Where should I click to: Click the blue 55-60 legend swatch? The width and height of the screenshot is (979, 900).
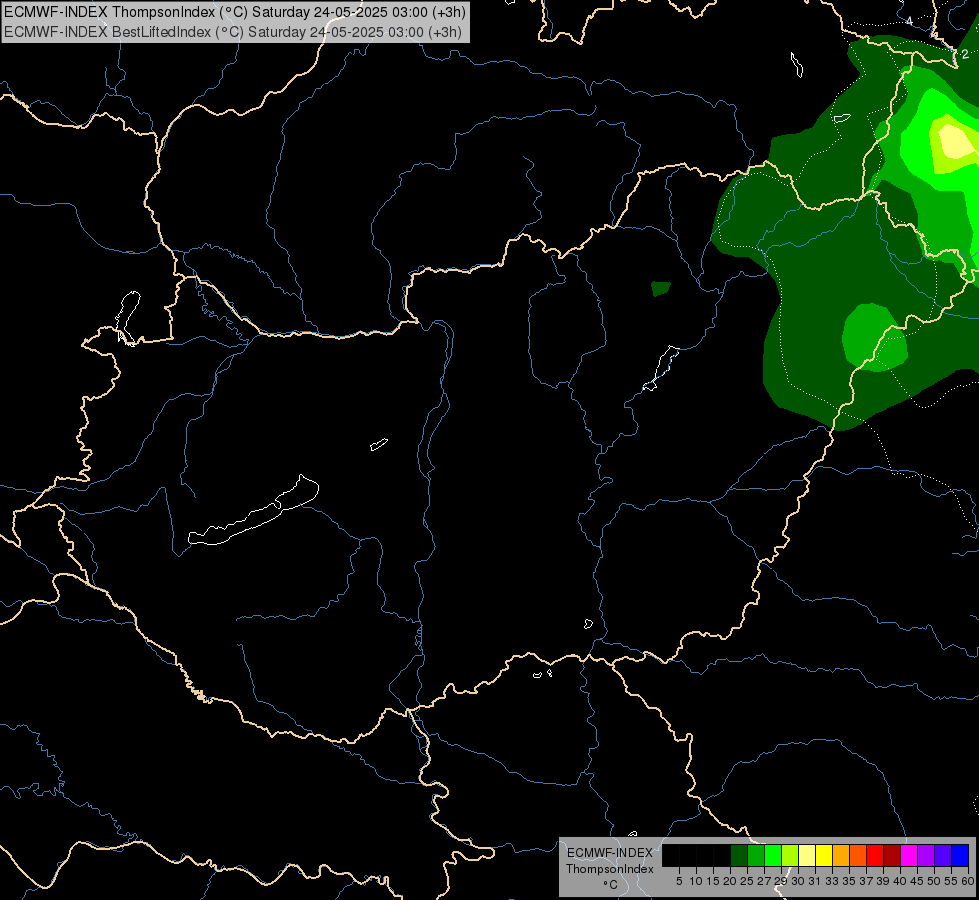(x=960, y=855)
